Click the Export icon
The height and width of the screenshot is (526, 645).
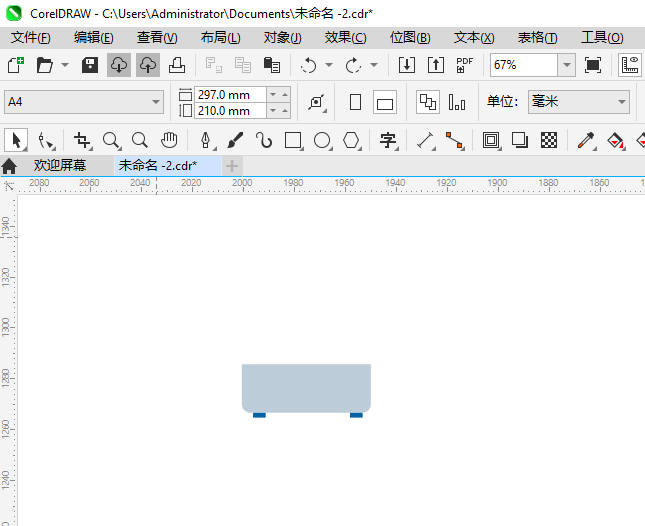(436, 65)
